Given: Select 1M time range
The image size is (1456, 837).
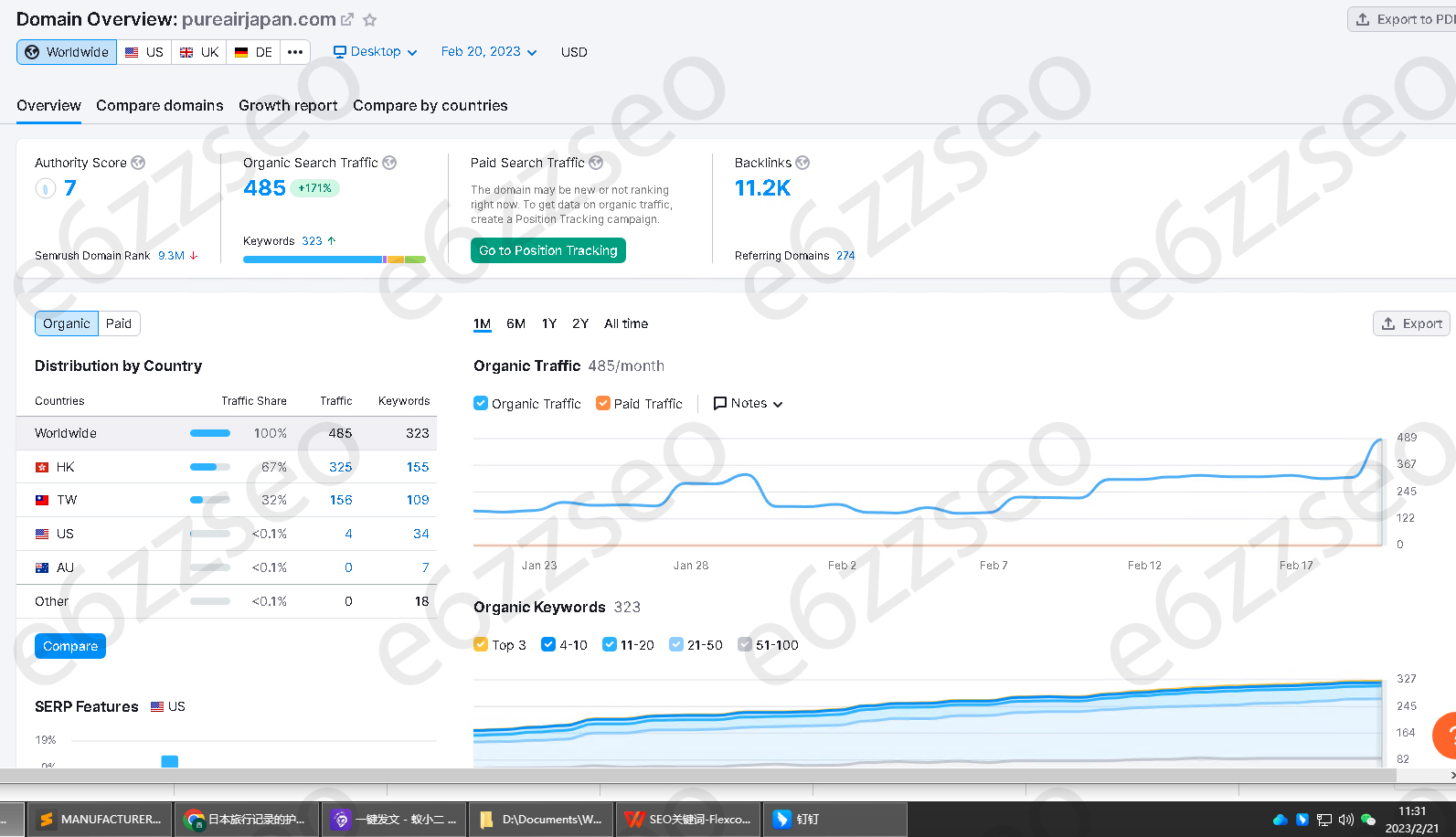Looking at the screenshot, I should point(483,323).
